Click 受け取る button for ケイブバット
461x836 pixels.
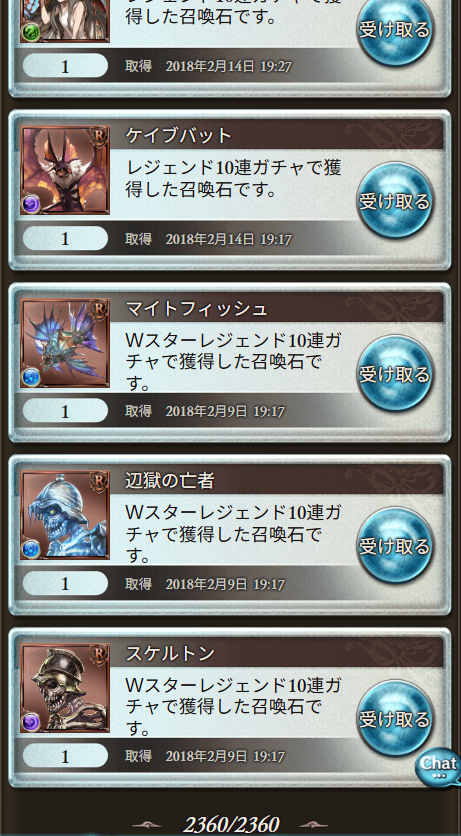tap(394, 200)
